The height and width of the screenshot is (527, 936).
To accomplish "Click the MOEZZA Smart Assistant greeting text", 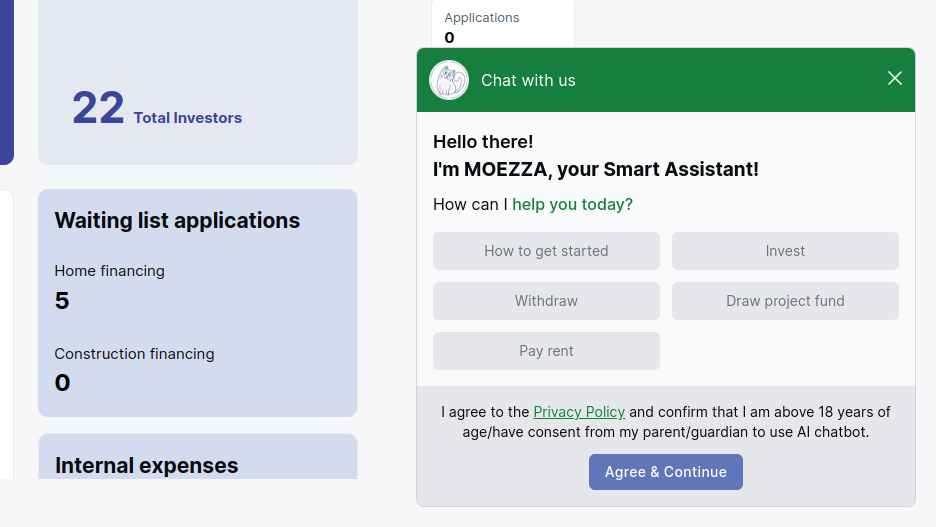I will click(596, 169).
